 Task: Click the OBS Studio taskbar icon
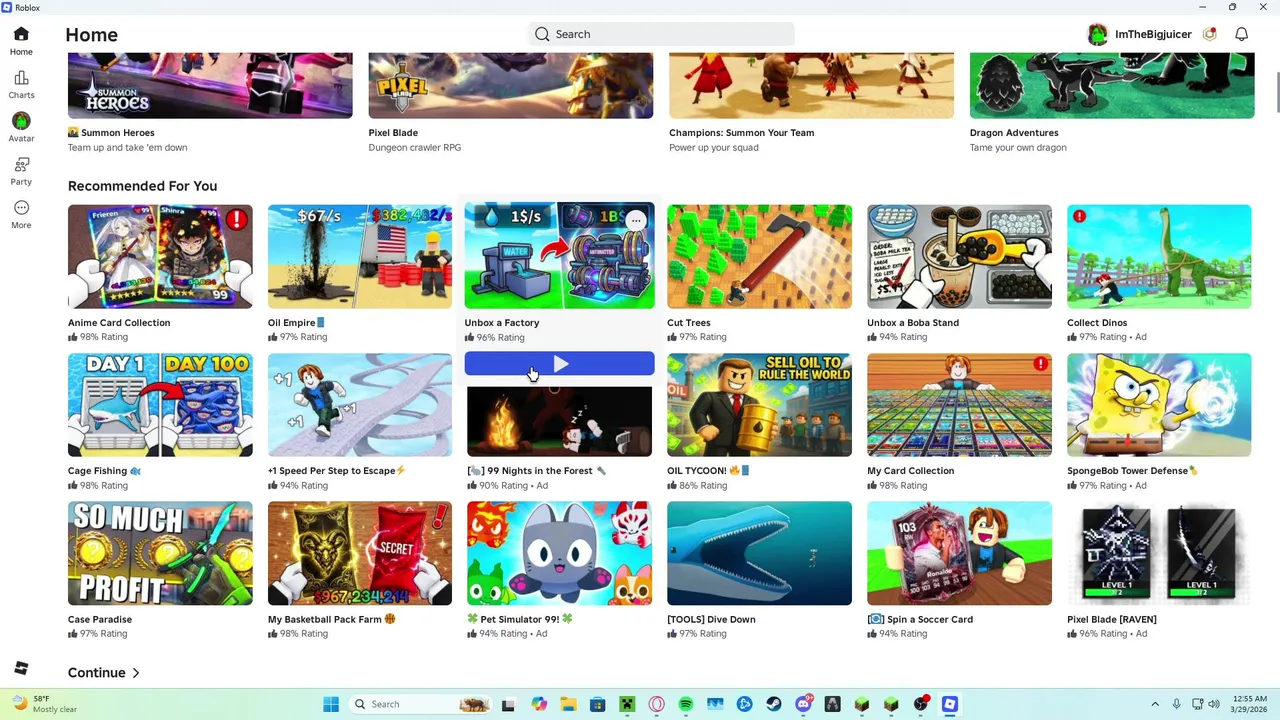(921, 704)
